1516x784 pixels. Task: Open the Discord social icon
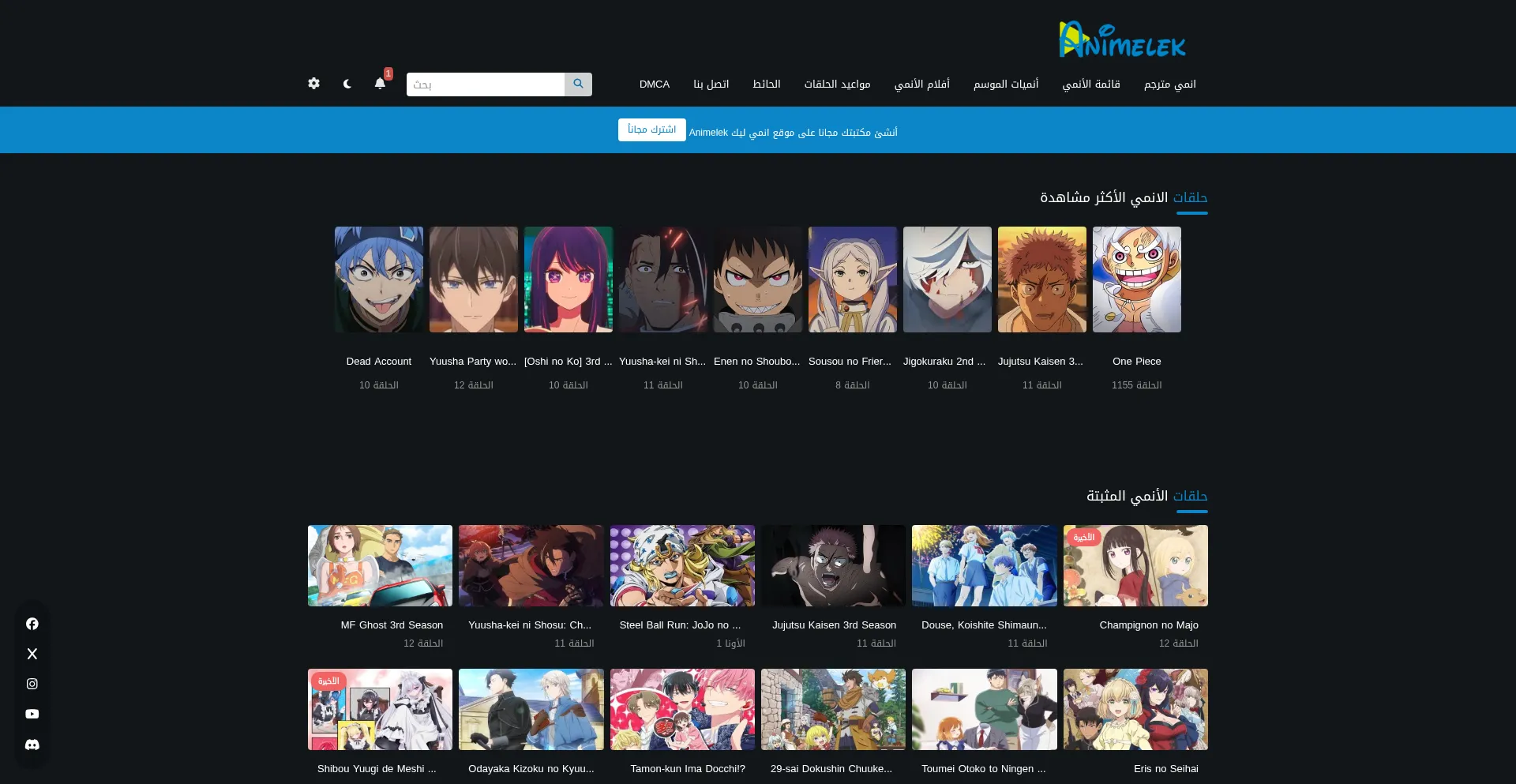pos(32,745)
